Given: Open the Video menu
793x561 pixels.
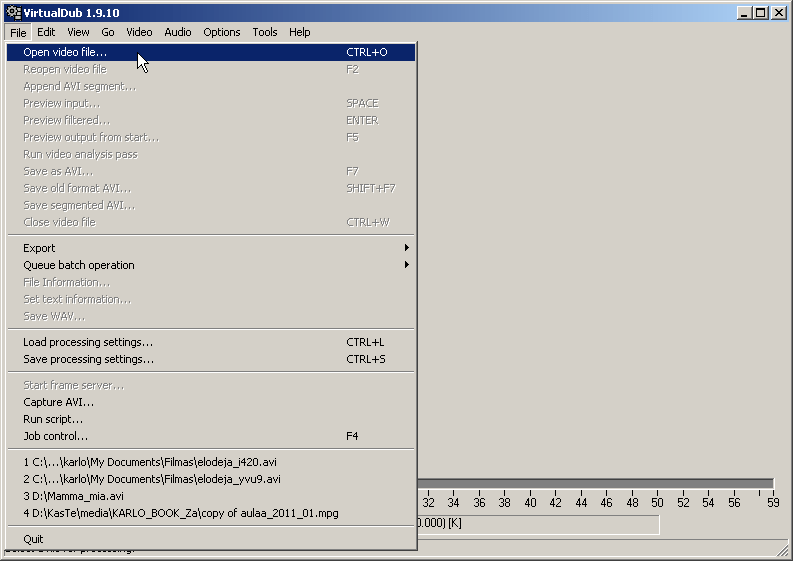Looking at the screenshot, I should coord(139,32).
